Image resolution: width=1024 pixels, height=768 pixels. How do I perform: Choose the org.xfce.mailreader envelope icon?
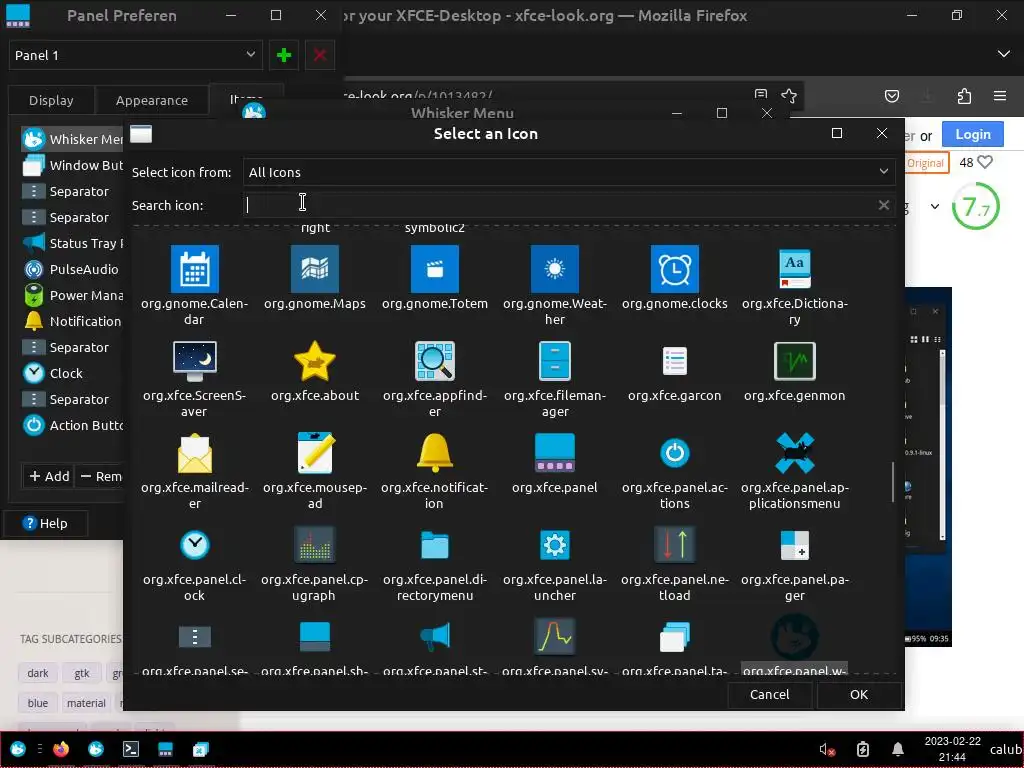[195, 453]
